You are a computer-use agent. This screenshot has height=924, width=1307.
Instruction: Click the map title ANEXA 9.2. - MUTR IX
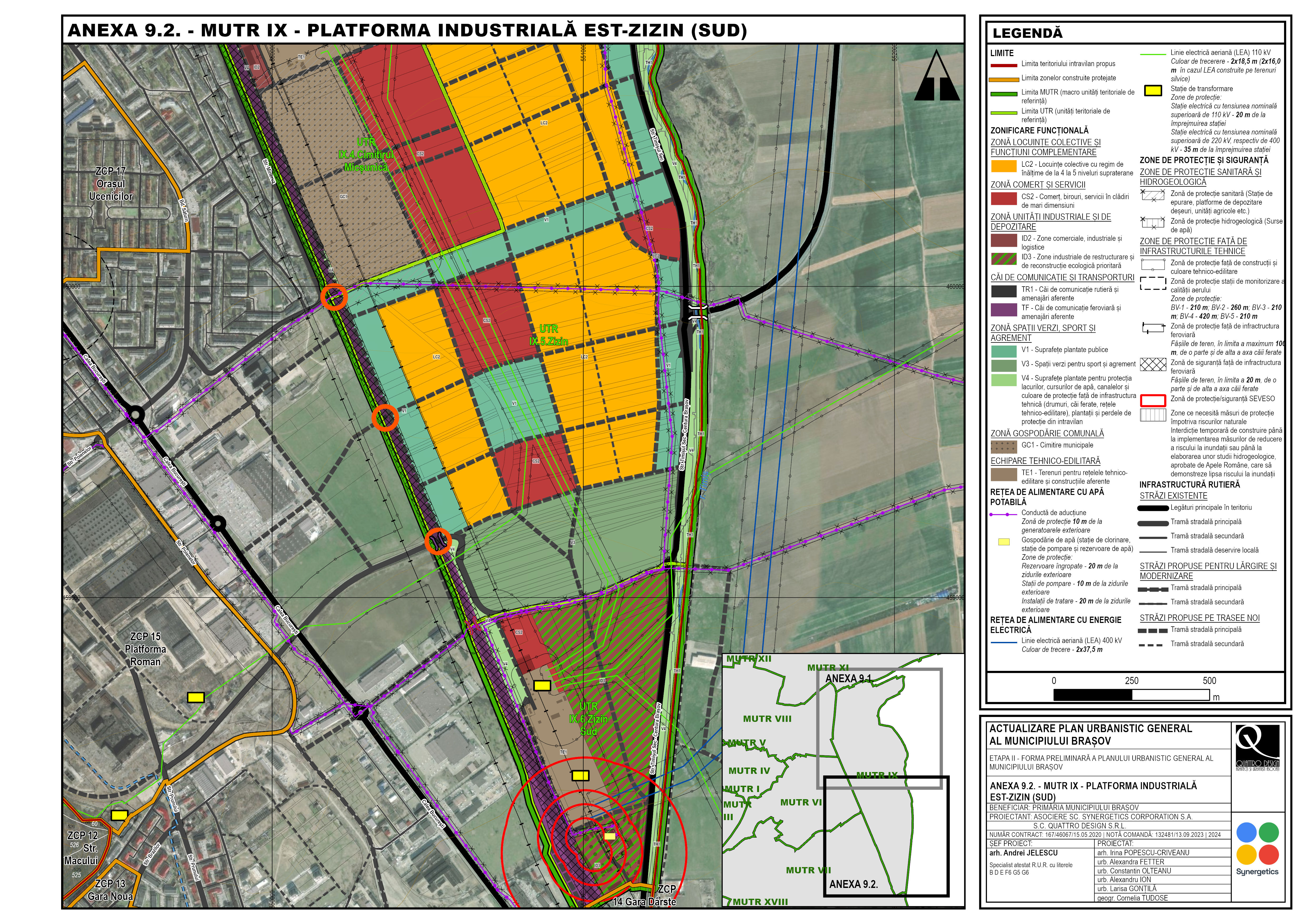point(407,30)
